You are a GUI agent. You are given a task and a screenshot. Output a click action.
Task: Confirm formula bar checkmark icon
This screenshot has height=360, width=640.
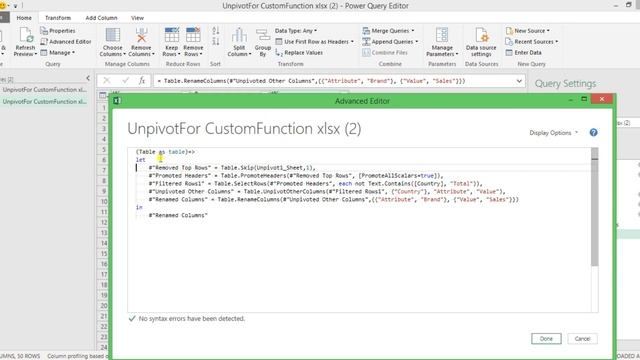coord(125,81)
